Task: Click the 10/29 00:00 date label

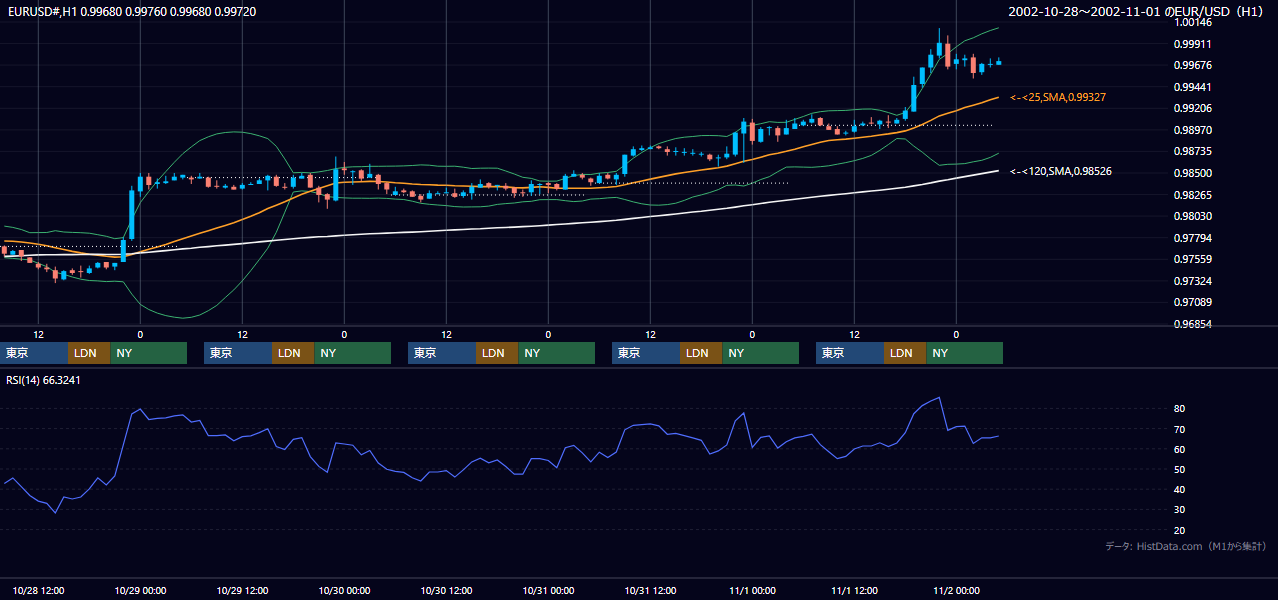Action: pyautogui.click(x=141, y=590)
